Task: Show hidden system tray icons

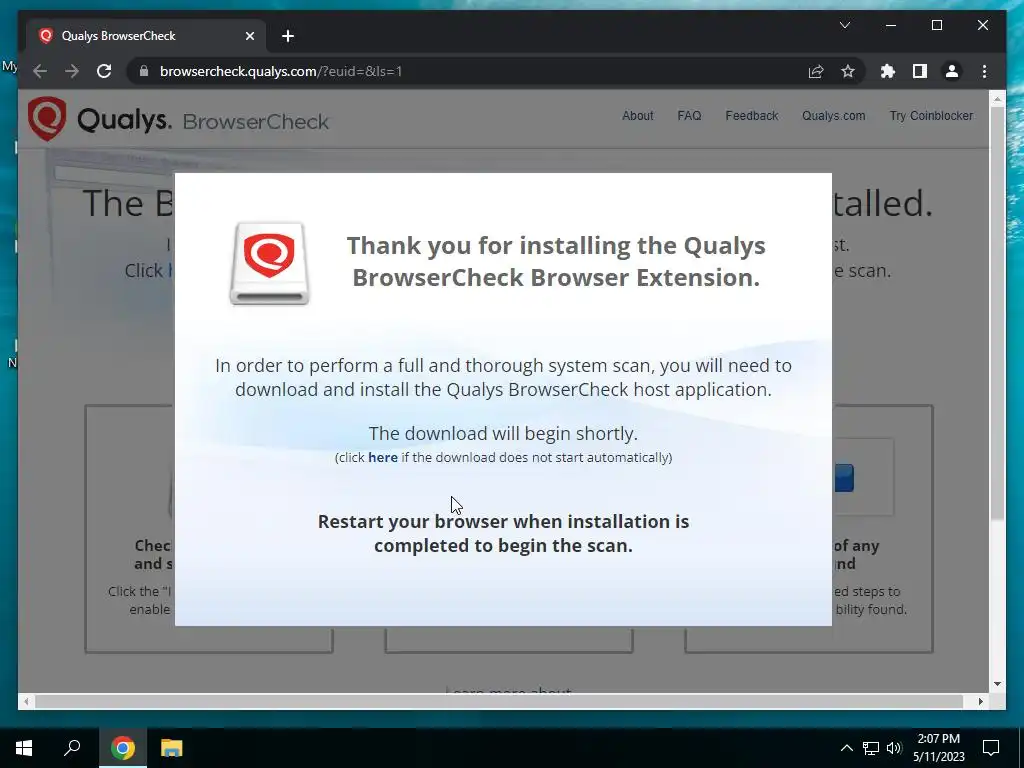Action: [x=846, y=748]
